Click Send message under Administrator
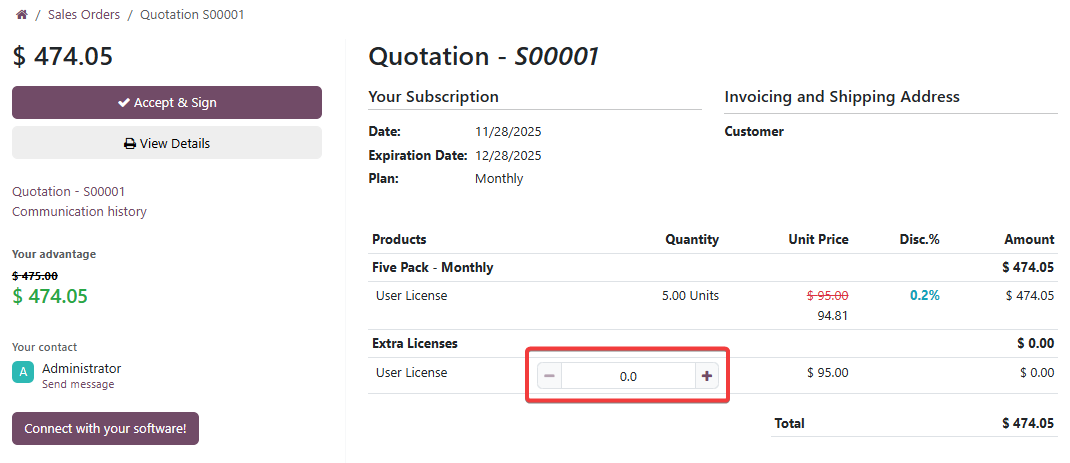1070x463 pixels. pyautogui.click(x=78, y=385)
